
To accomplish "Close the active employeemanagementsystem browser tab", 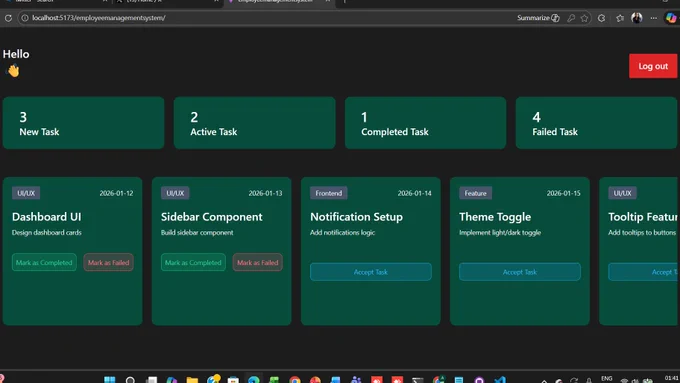I will 327,1.
